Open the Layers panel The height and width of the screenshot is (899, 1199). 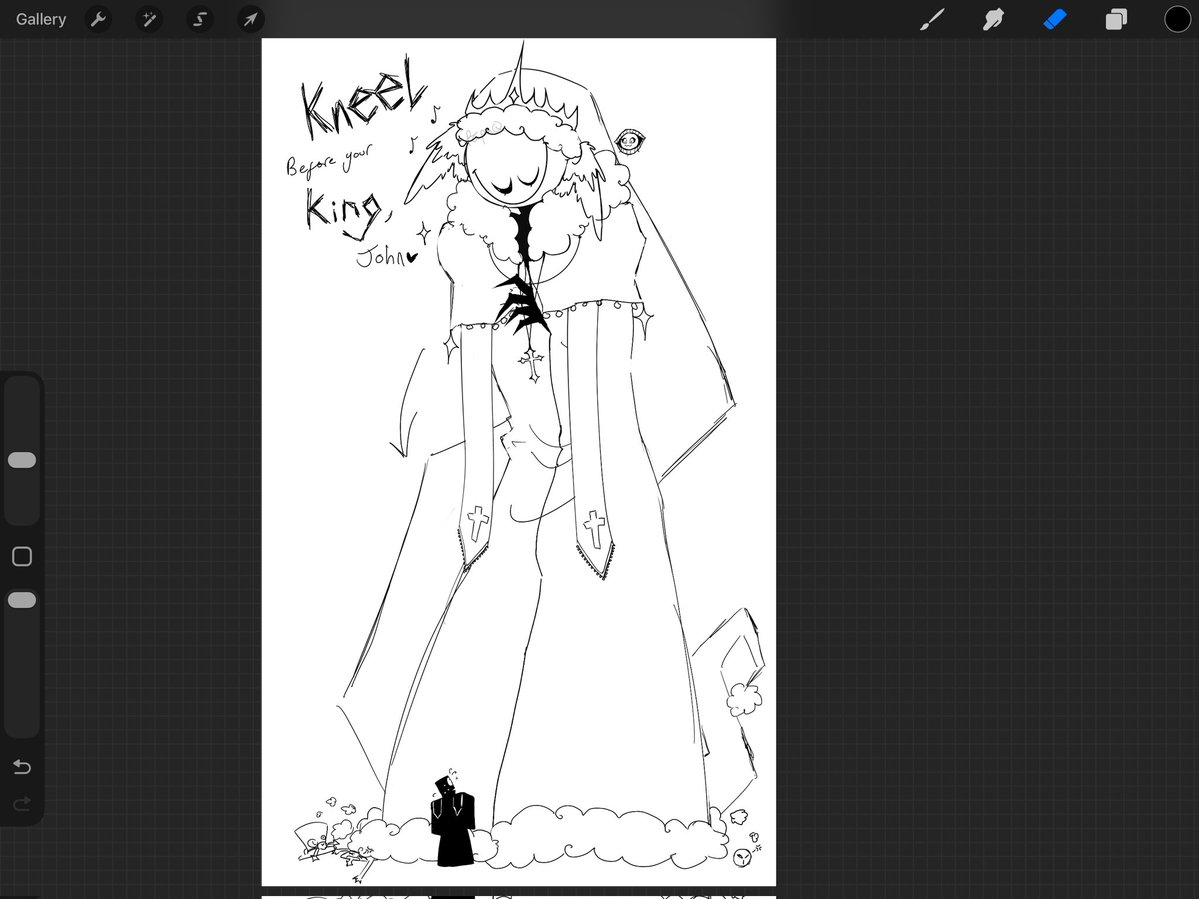pyautogui.click(x=1116, y=19)
